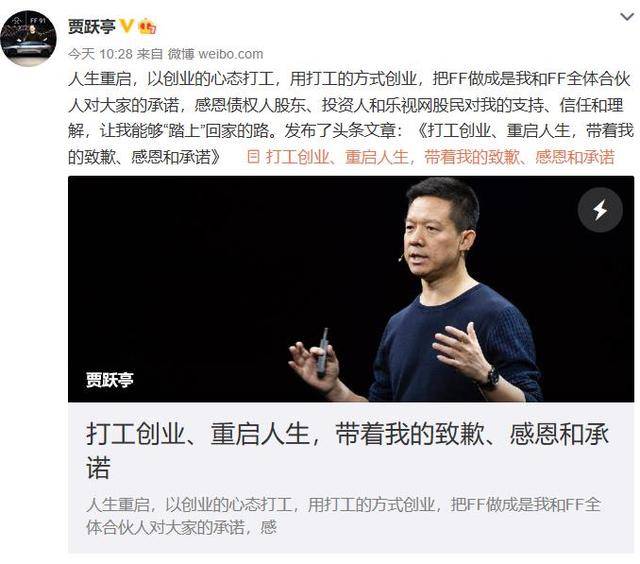Click the 微博 weibo.com source link
Screen dimensions: 640x564
(x=215, y=53)
